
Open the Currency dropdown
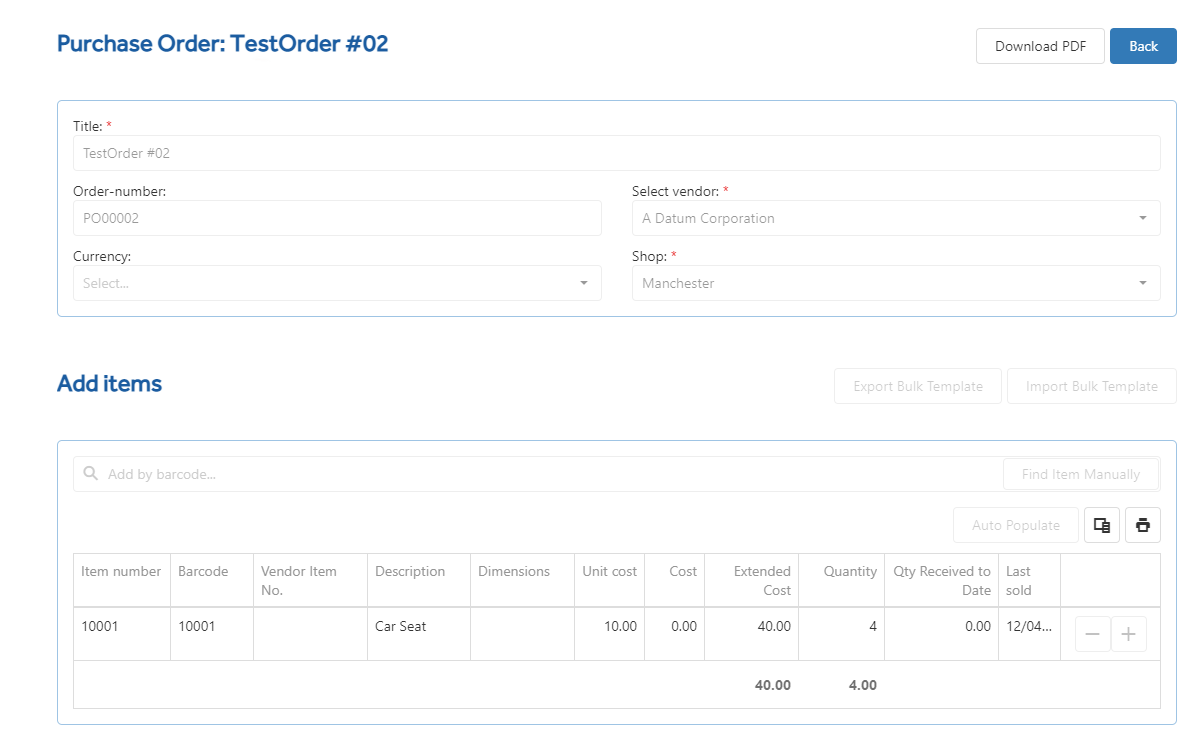pyautogui.click(x=337, y=283)
